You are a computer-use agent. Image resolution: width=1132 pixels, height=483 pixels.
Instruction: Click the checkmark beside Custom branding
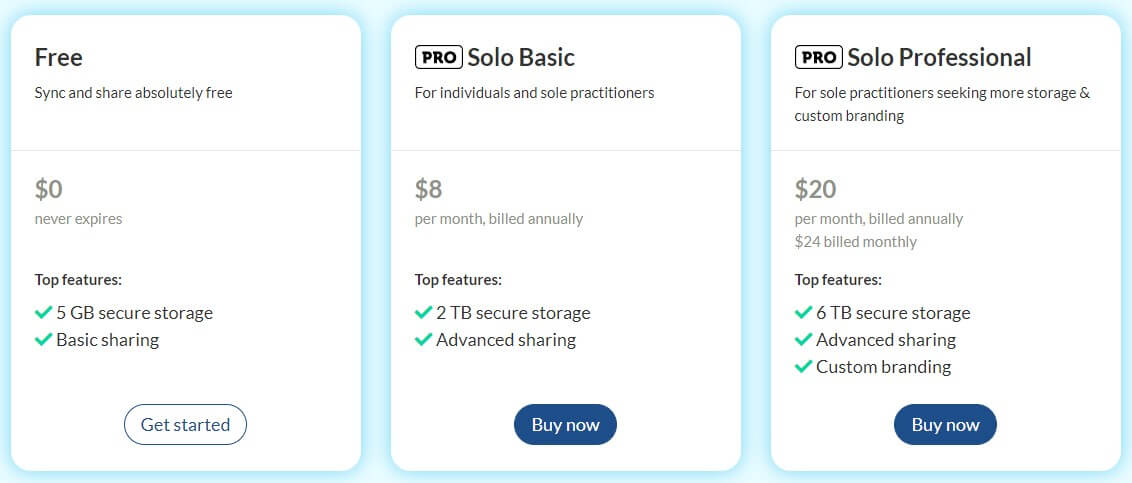[x=803, y=367]
